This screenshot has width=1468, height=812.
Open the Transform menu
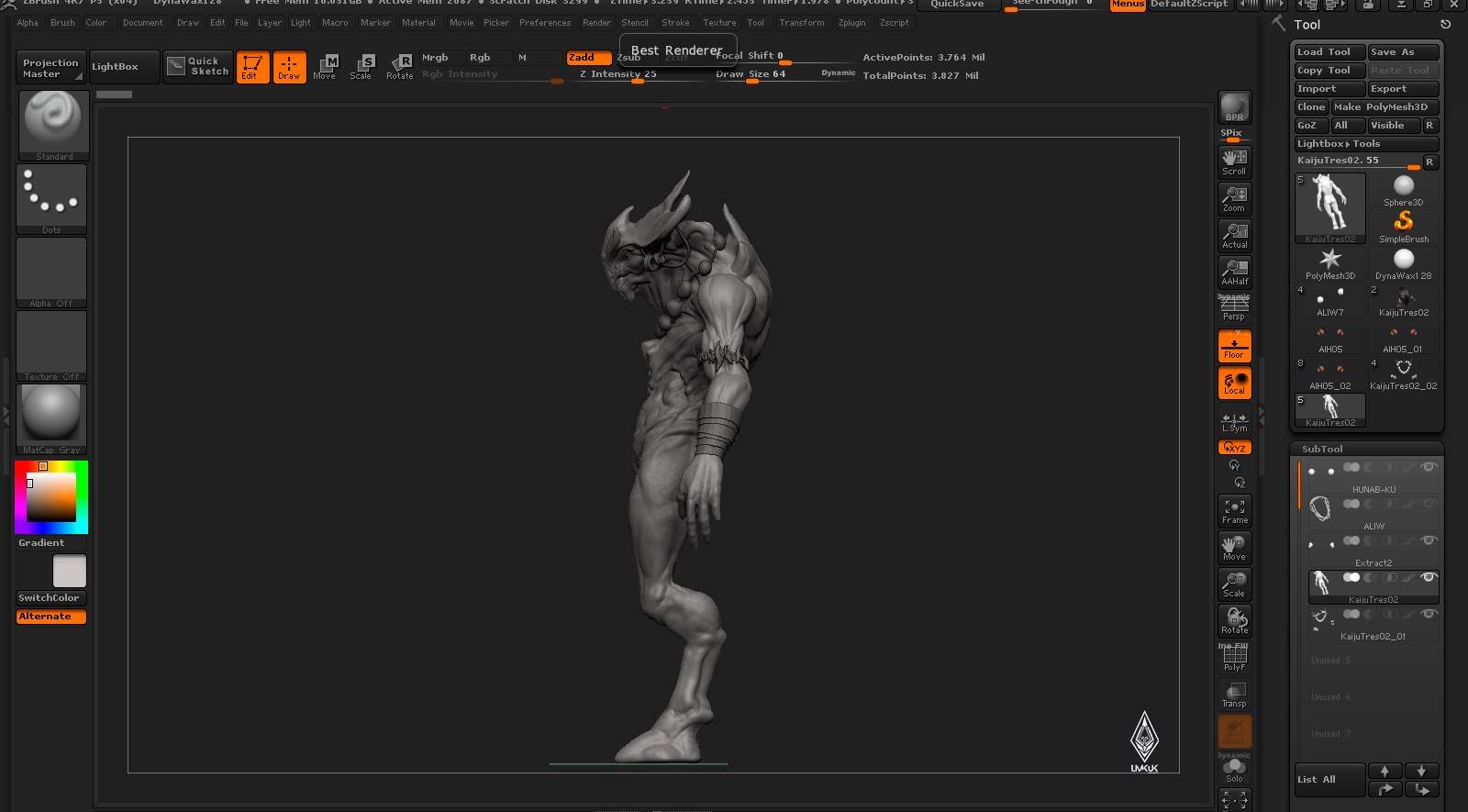coord(801,23)
